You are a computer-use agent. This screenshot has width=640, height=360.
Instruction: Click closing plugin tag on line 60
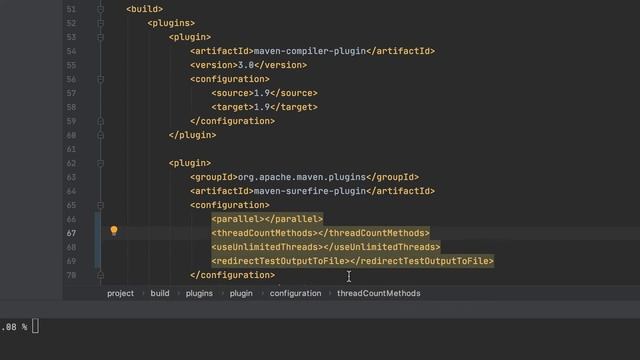coord(193,135)
